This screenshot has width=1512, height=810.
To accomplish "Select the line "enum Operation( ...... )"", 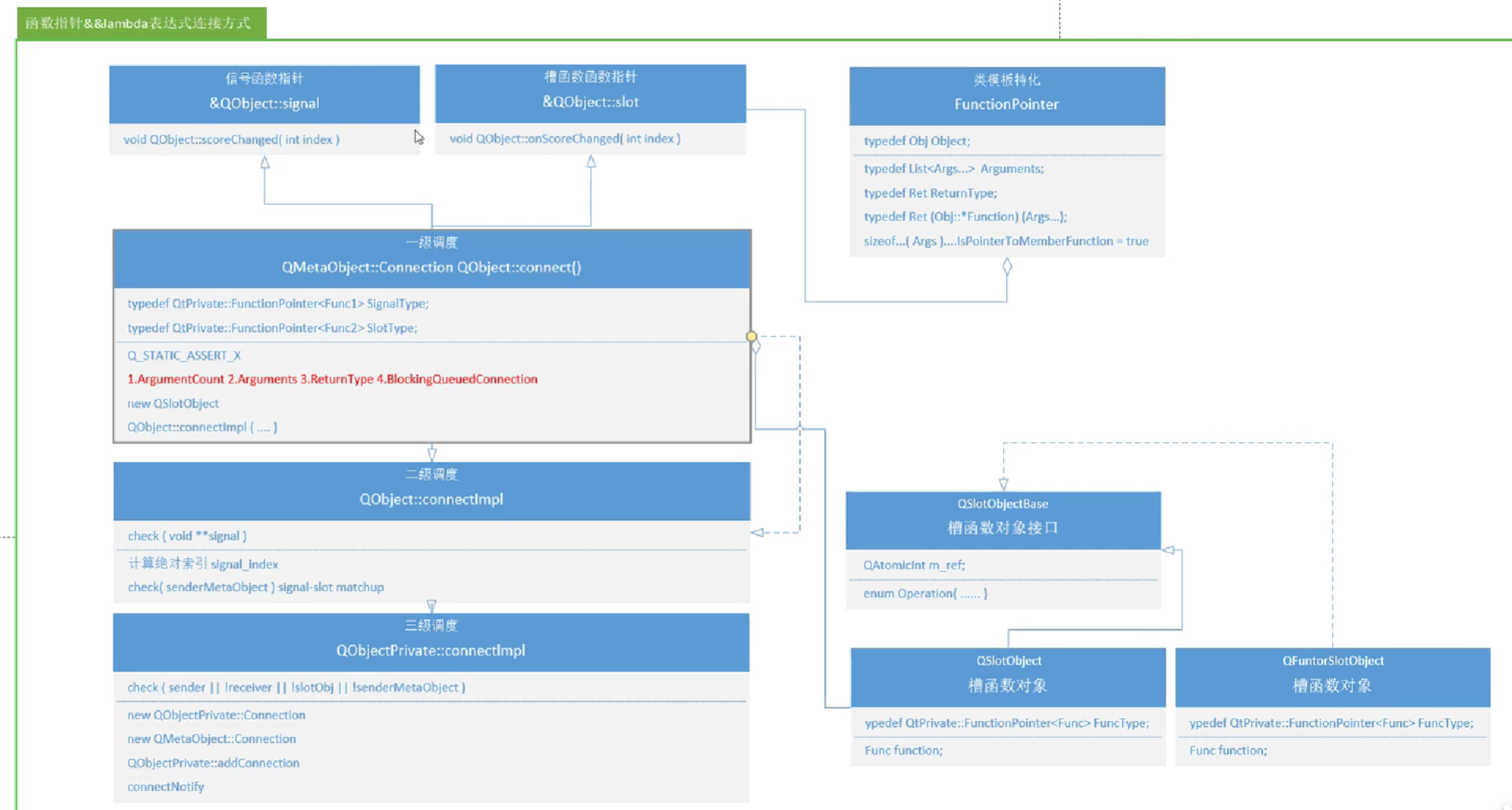I will coord(925,593).
